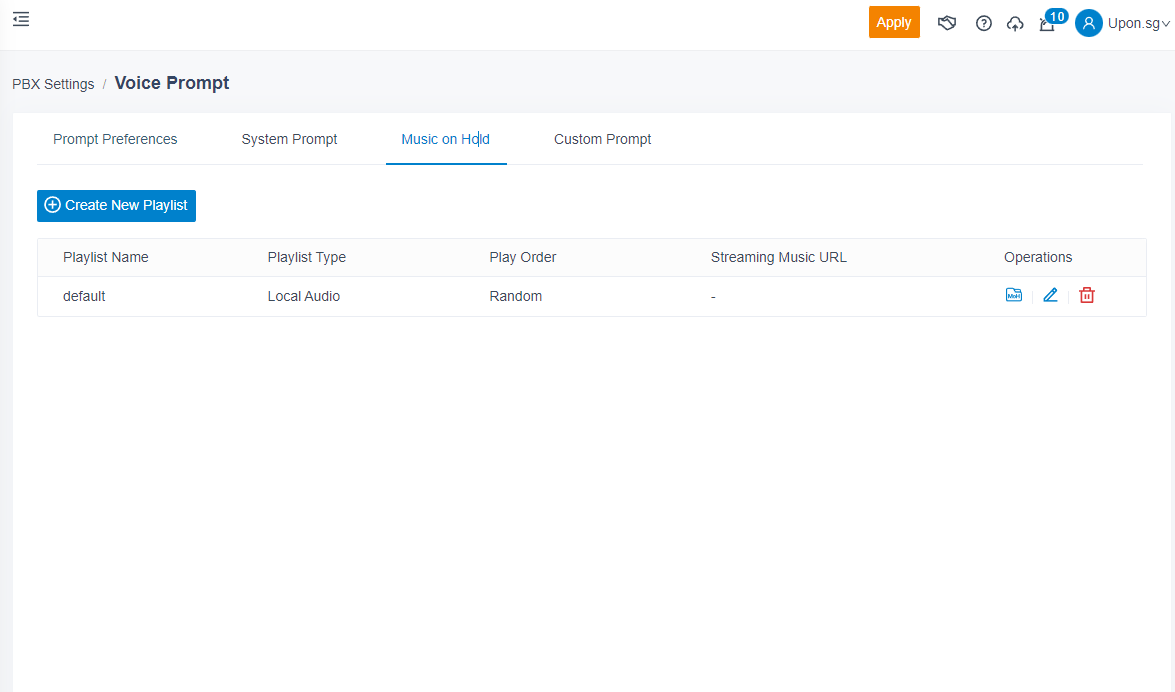Select the default playlist name cell

click(84, 296)
